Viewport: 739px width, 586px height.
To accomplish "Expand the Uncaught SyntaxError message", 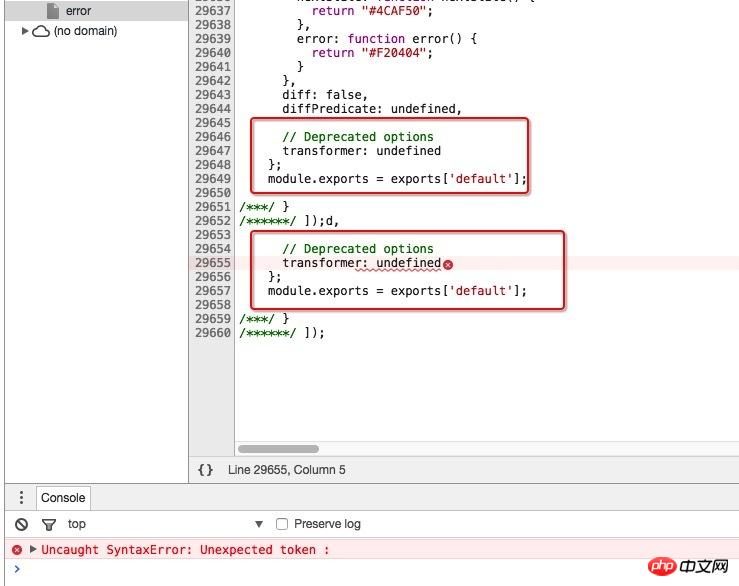I will click(x=33, y=549).
